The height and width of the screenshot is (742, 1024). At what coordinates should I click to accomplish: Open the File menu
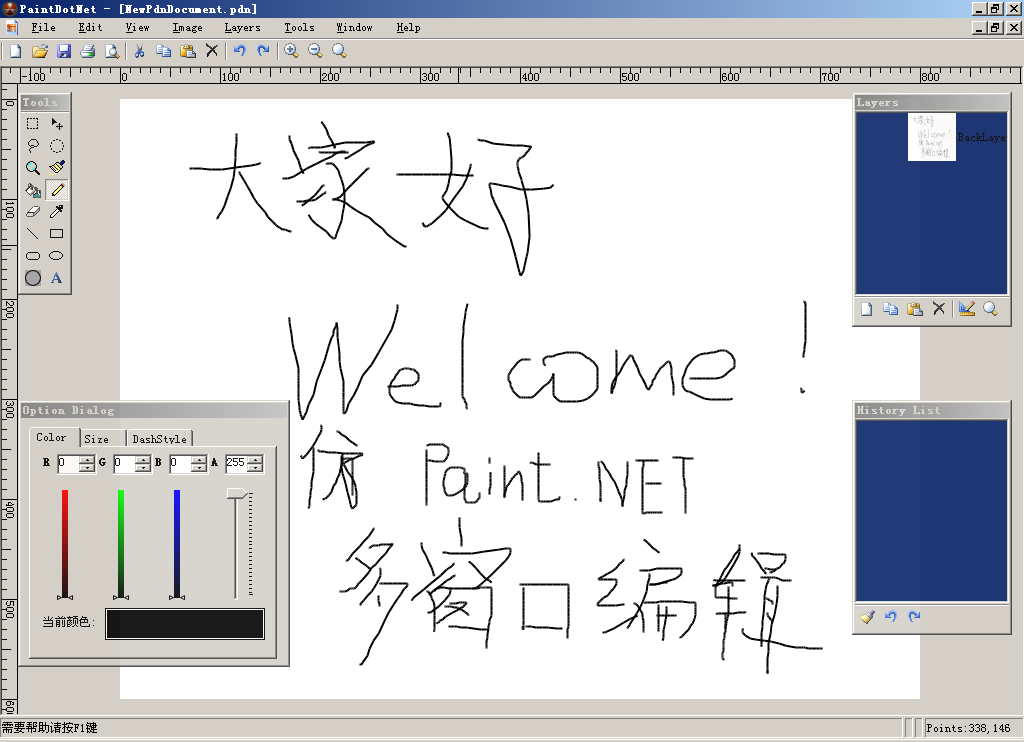[43, 27]
